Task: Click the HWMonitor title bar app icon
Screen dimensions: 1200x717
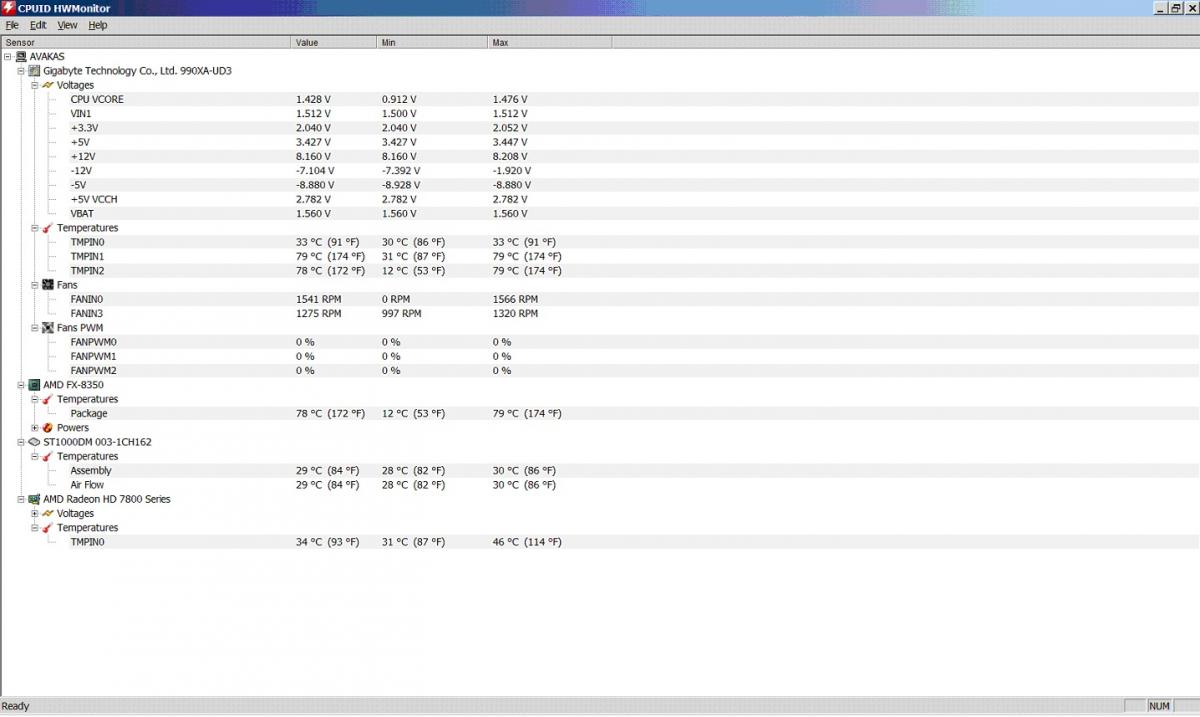Action: [x=9, y=8]
